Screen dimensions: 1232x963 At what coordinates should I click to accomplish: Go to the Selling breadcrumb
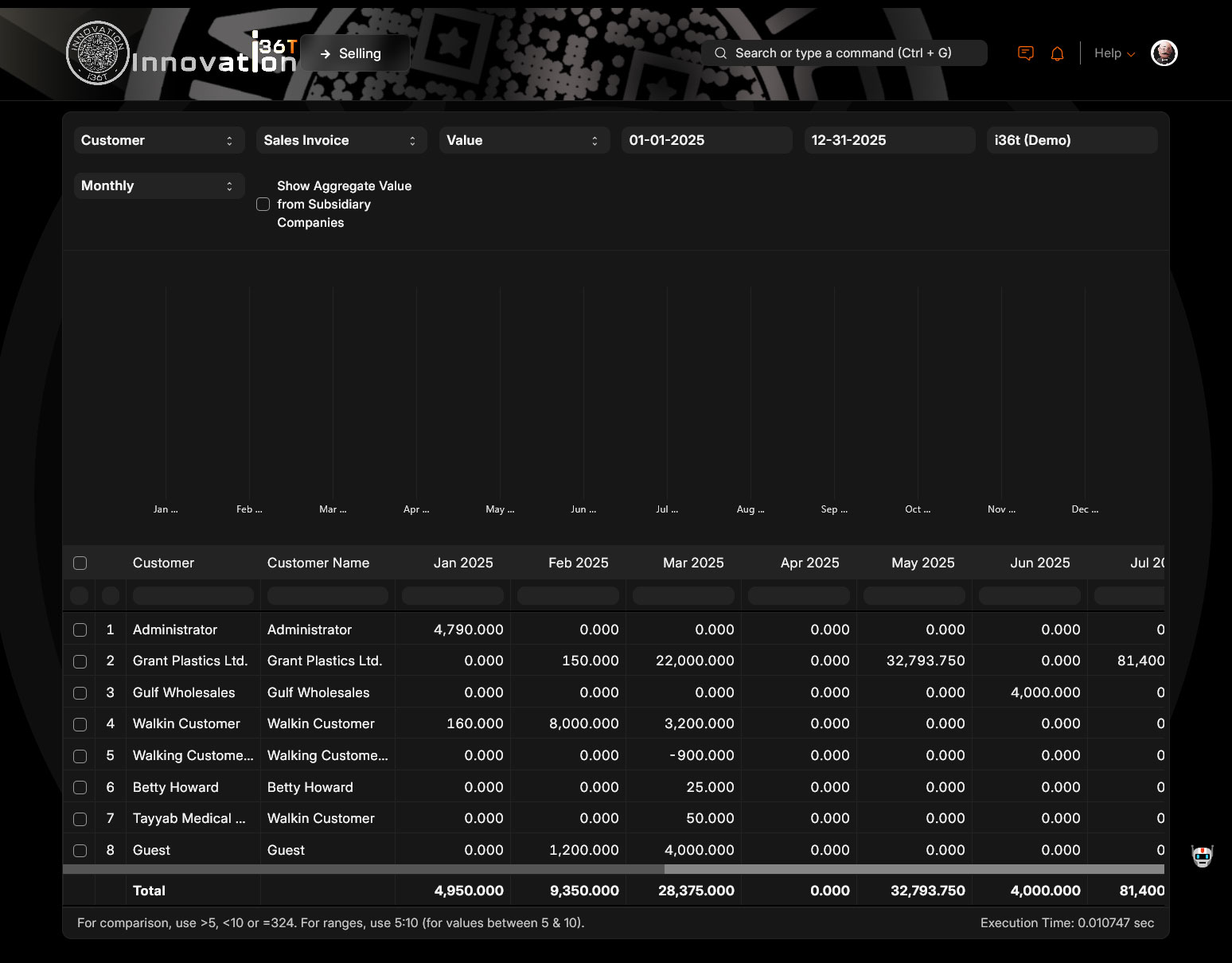click(360, 54)
